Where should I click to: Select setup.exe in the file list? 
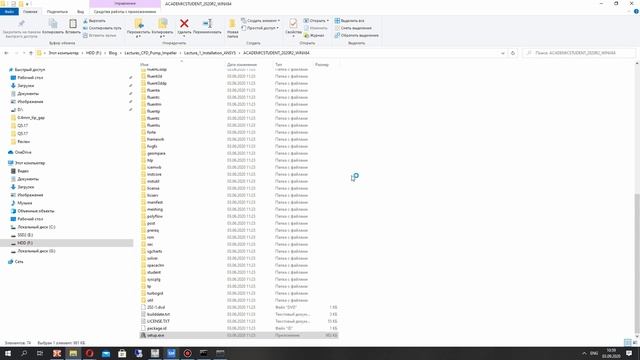(239, 335)
